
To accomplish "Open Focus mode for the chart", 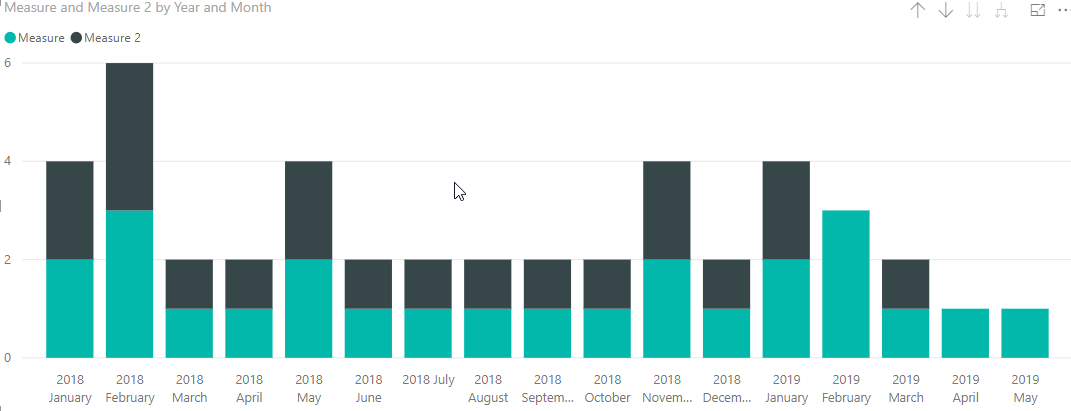I will pyautogui.click(x=1038, y=10).
